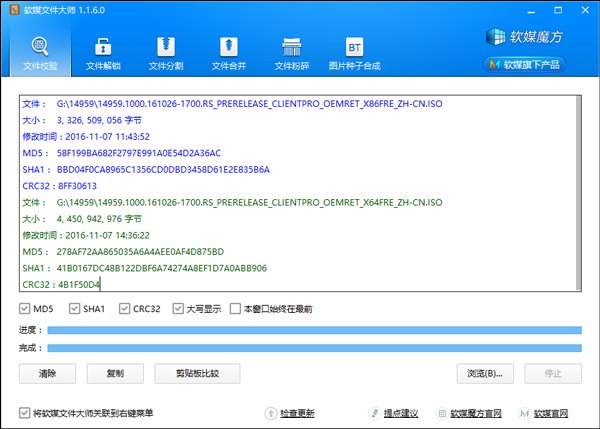This screenshot has height=429, width=600.
Task: Click the MD5 value 278AF72AA865035A6A4AEE0AF4D875BD
Action: pyautogui.click(x=140, y=252)
